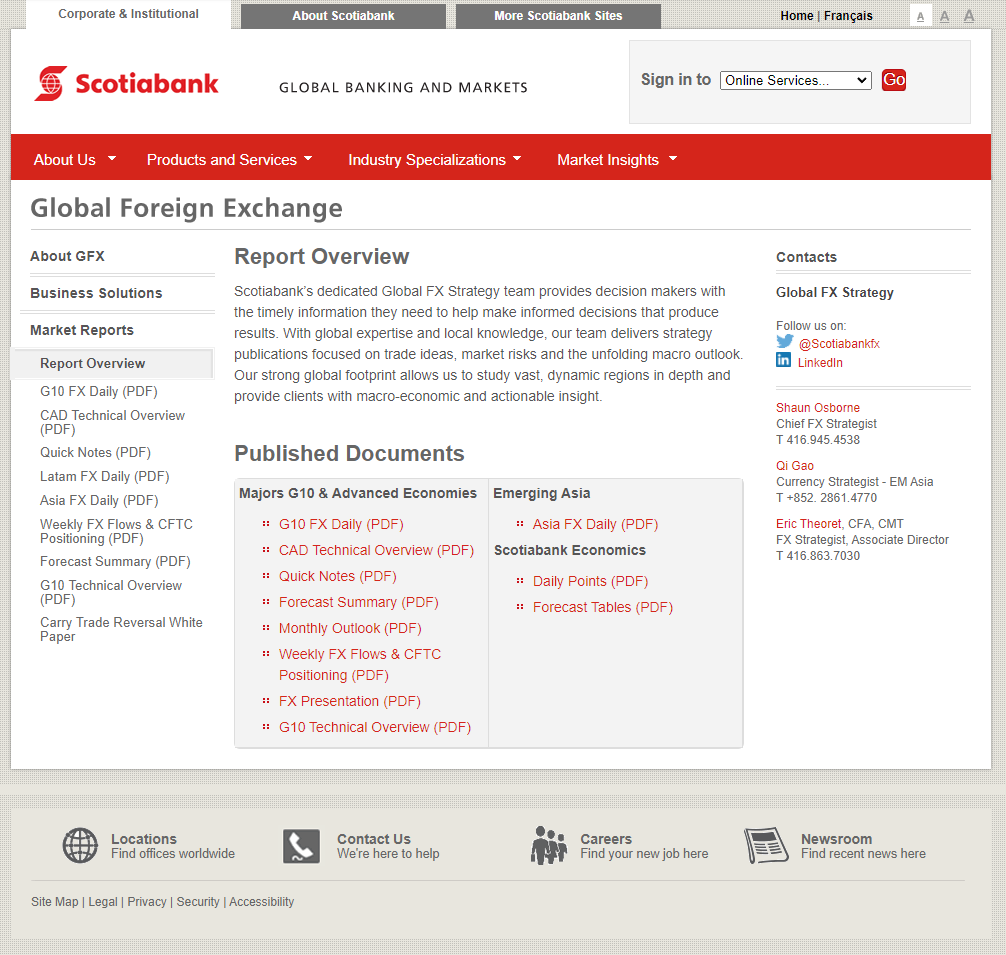Click the Scotiabank logo

tap(126, 83)
